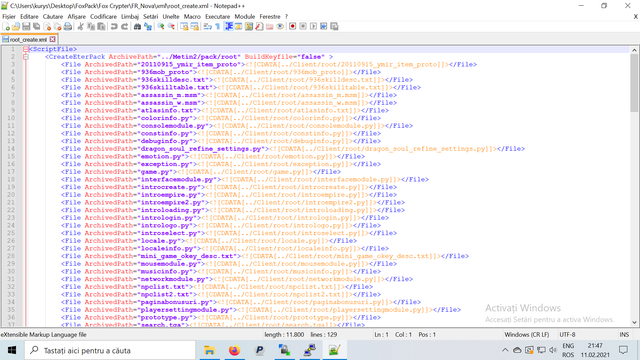Viewport: 640px width, 360px height.
Task: Click the Close document toolbar icon
Action: coord(47,27)
